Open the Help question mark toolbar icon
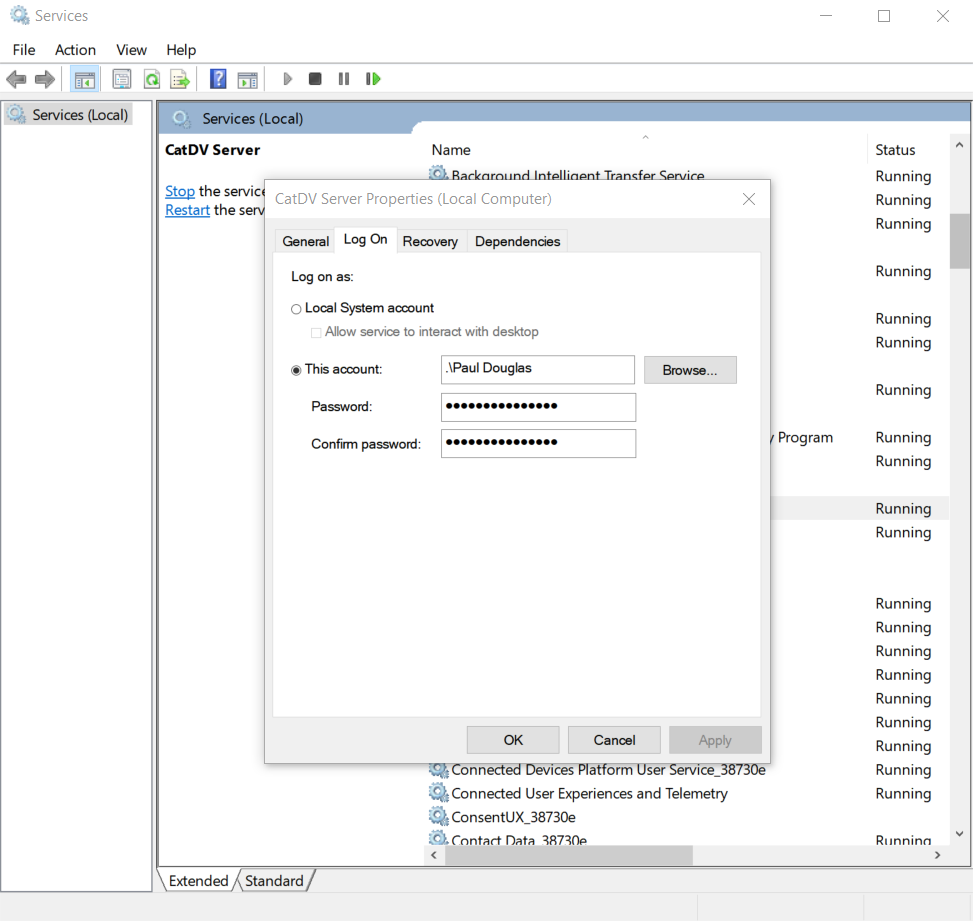 point(218,79)
